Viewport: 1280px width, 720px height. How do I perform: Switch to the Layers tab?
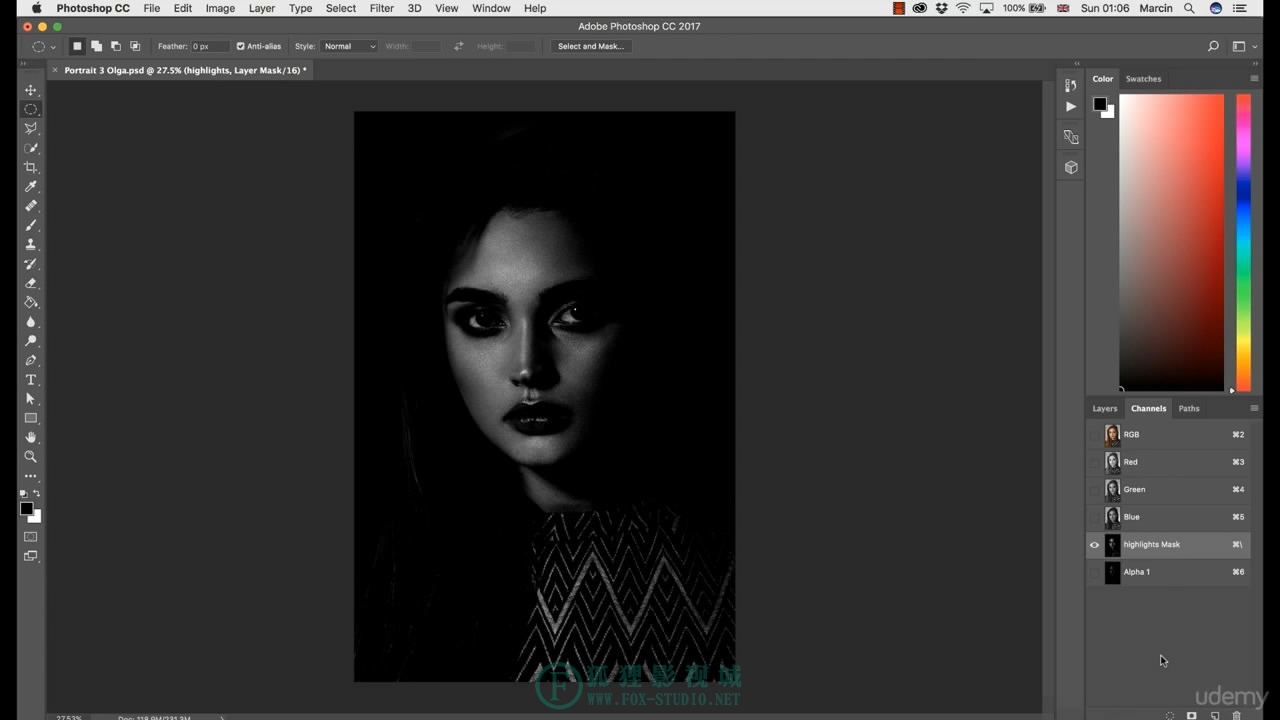pos(1105,408)
